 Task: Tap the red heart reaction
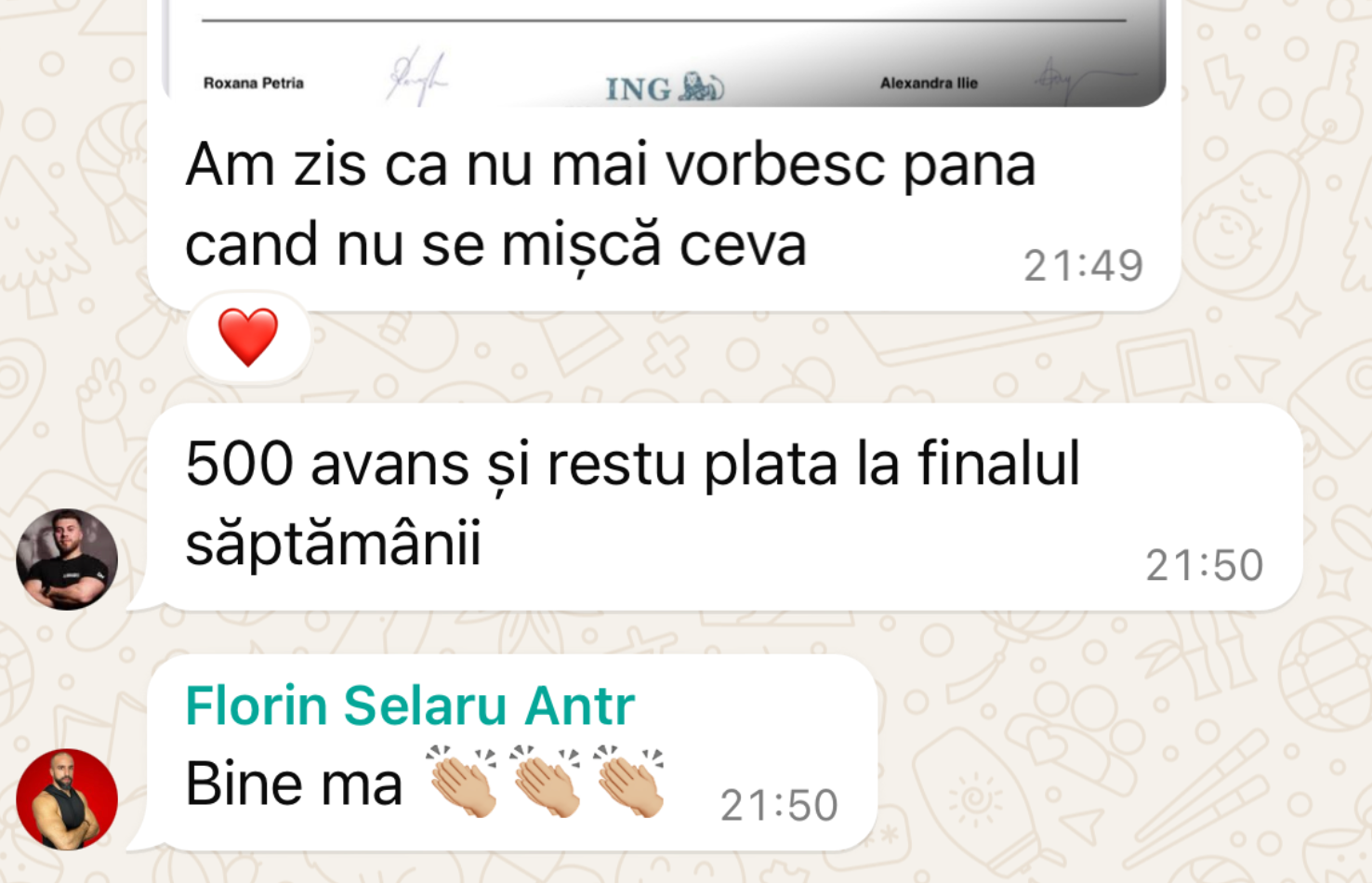coord(248,336)
